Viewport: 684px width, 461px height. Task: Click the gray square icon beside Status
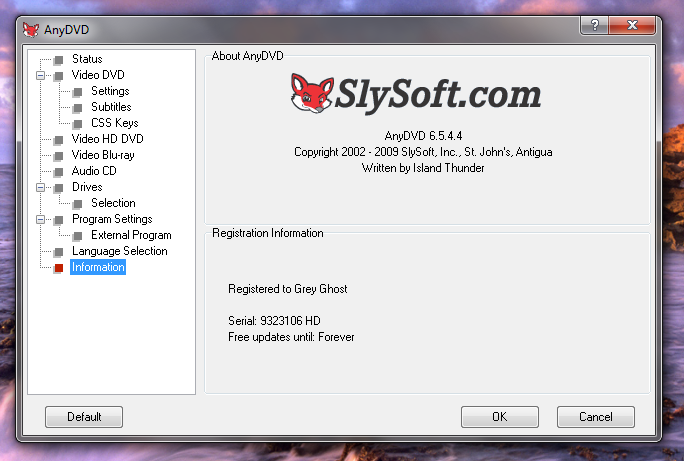click(58, 60)
